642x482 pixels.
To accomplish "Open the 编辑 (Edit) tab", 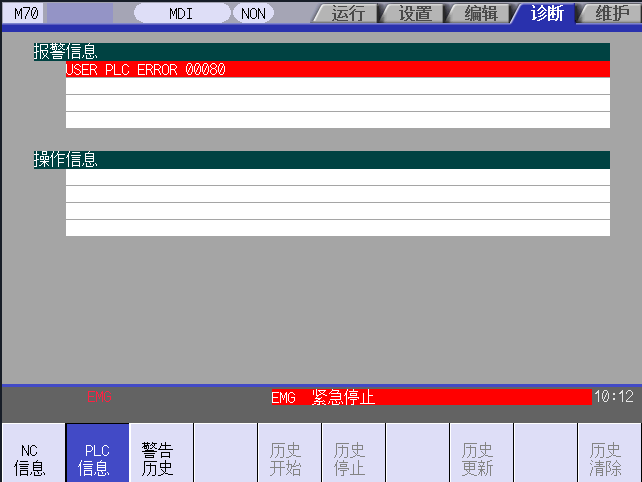I will point(480,14).
